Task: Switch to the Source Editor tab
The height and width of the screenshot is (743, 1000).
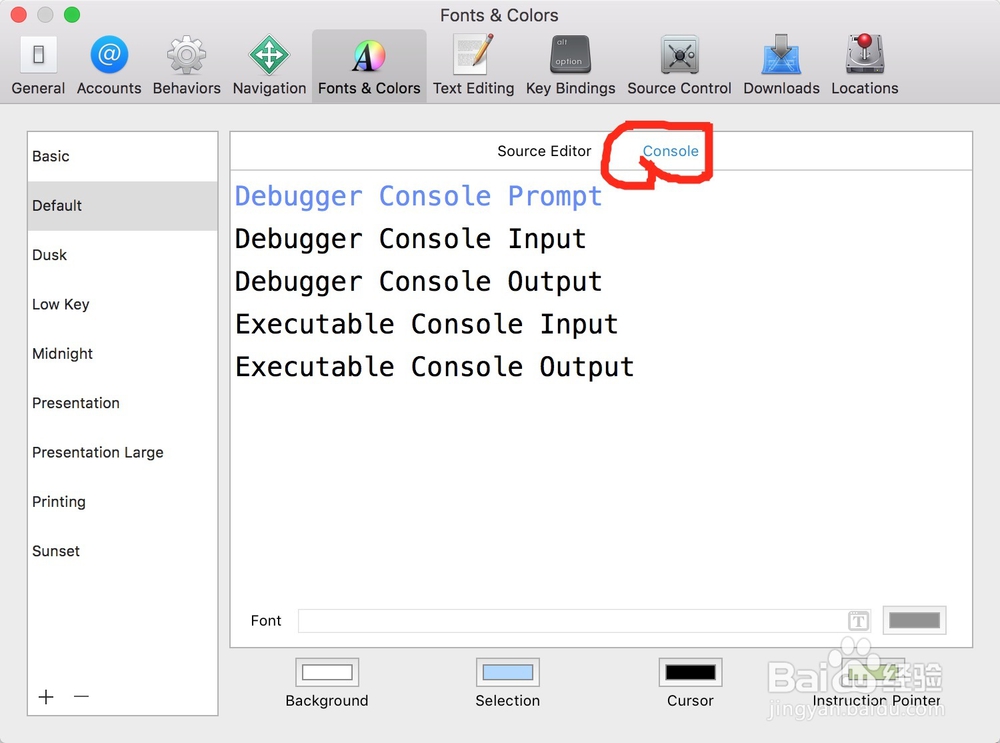Action: click(544, 151)
